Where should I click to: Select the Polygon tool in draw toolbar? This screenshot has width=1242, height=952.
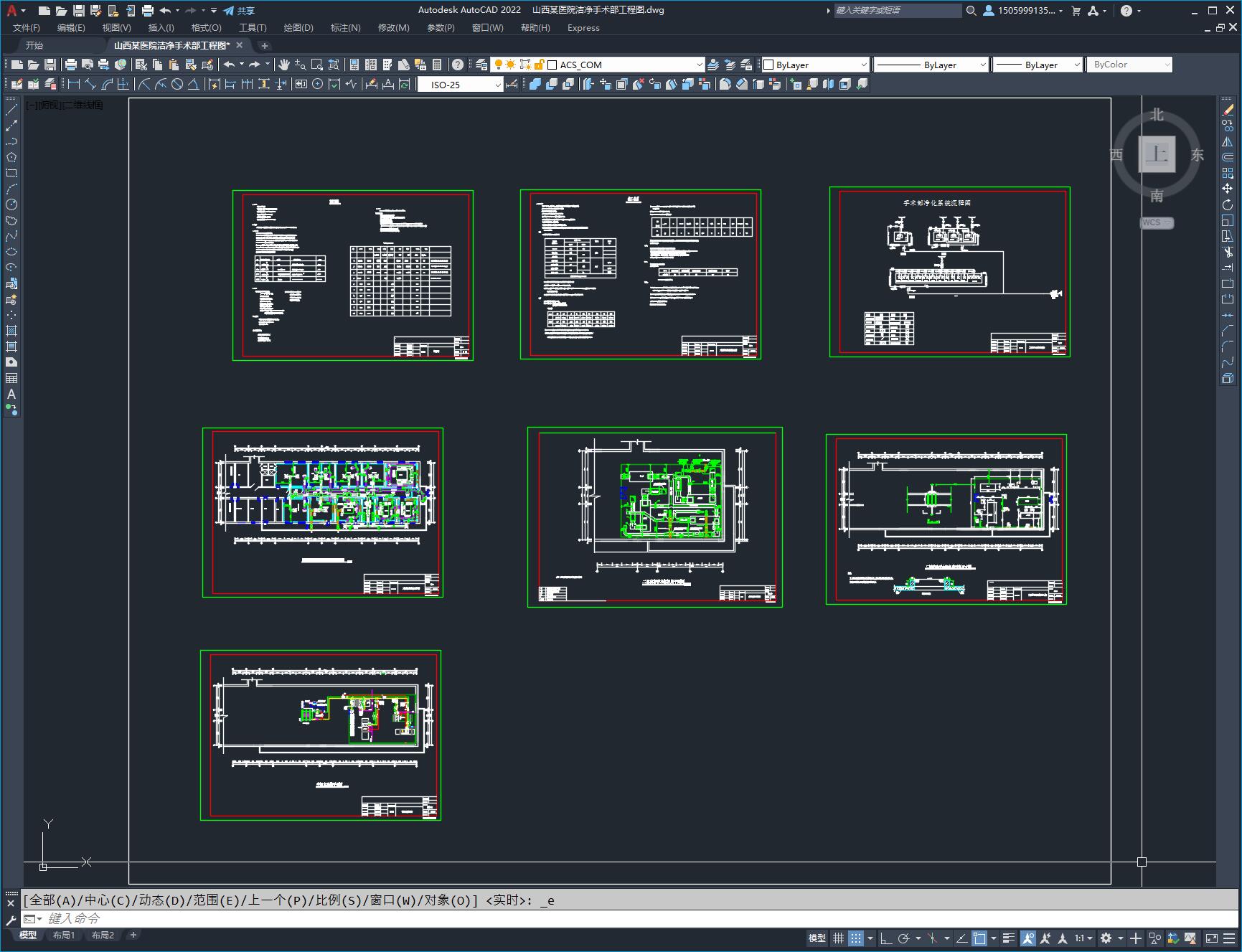click(11, 157)
